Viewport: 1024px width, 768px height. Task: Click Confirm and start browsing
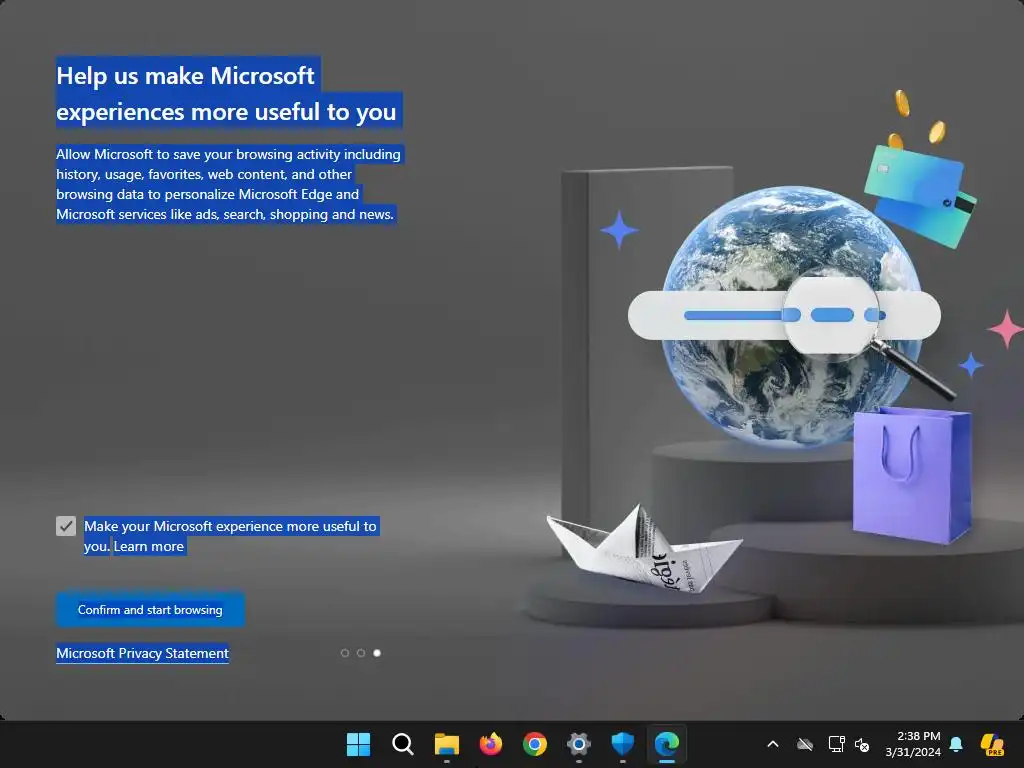150,609
